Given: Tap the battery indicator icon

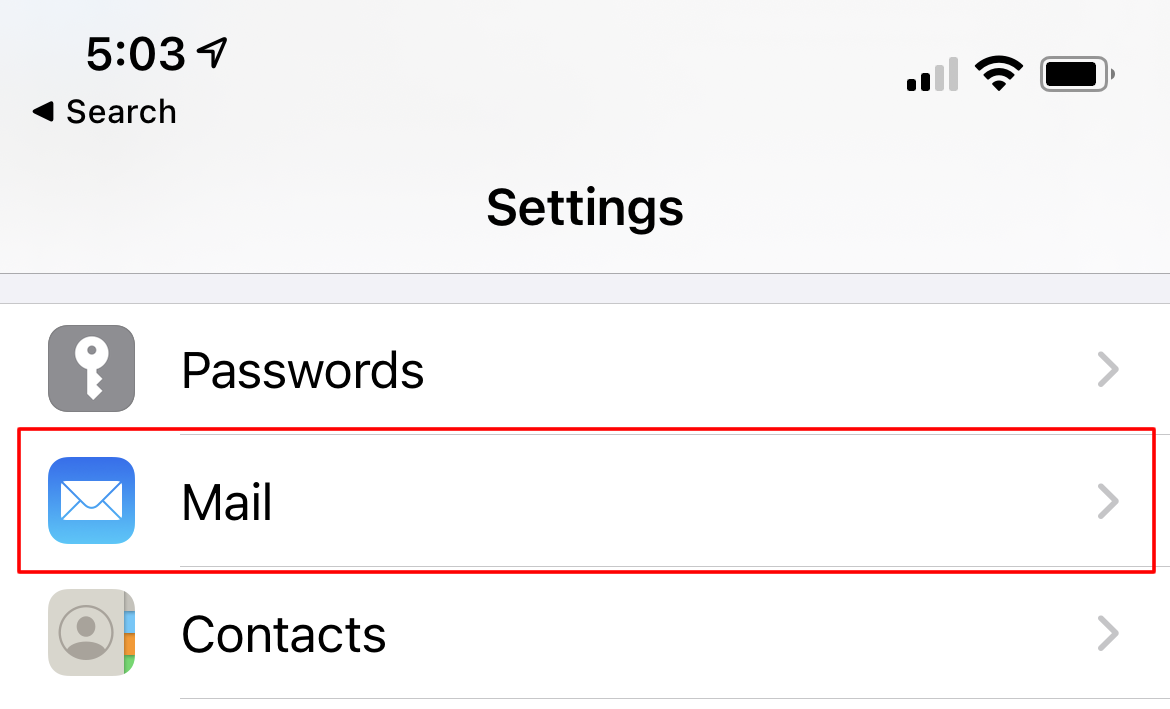Looking at the screenshot, I should 1077,74.
